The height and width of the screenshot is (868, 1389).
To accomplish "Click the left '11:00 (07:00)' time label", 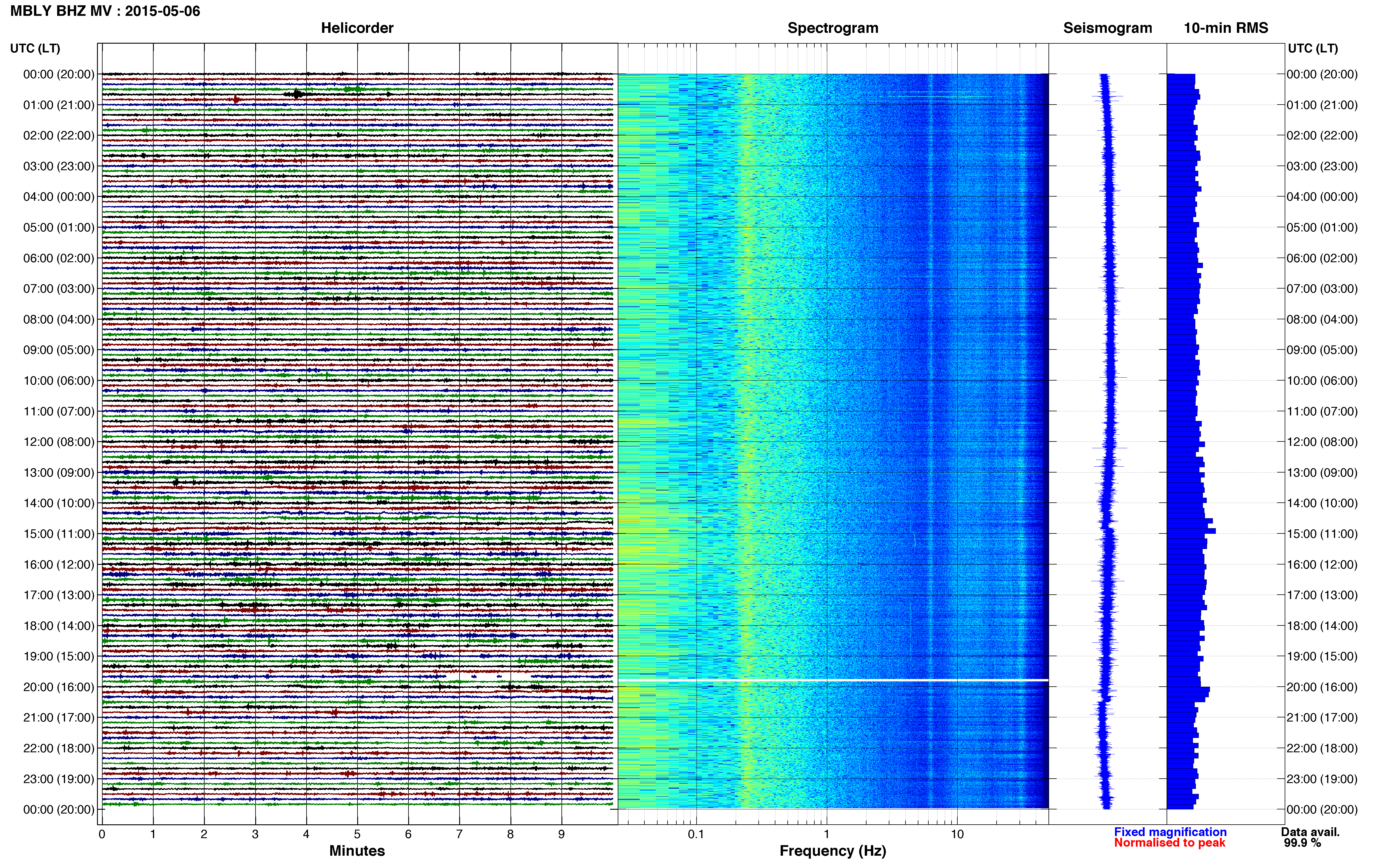I will 59,412.
